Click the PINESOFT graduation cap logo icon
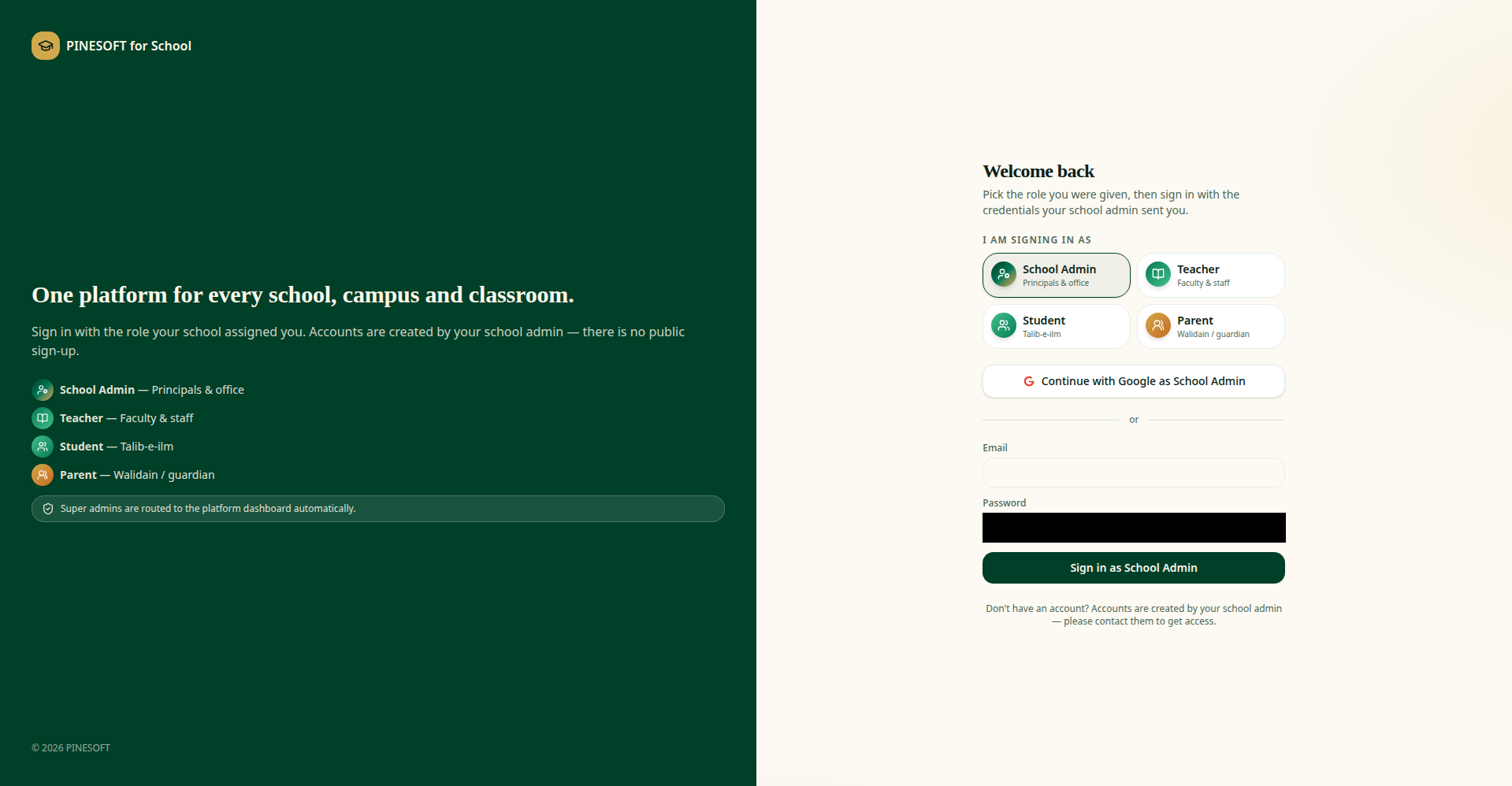The width and height of the screenshot is (1512, 786). point(46,46)
